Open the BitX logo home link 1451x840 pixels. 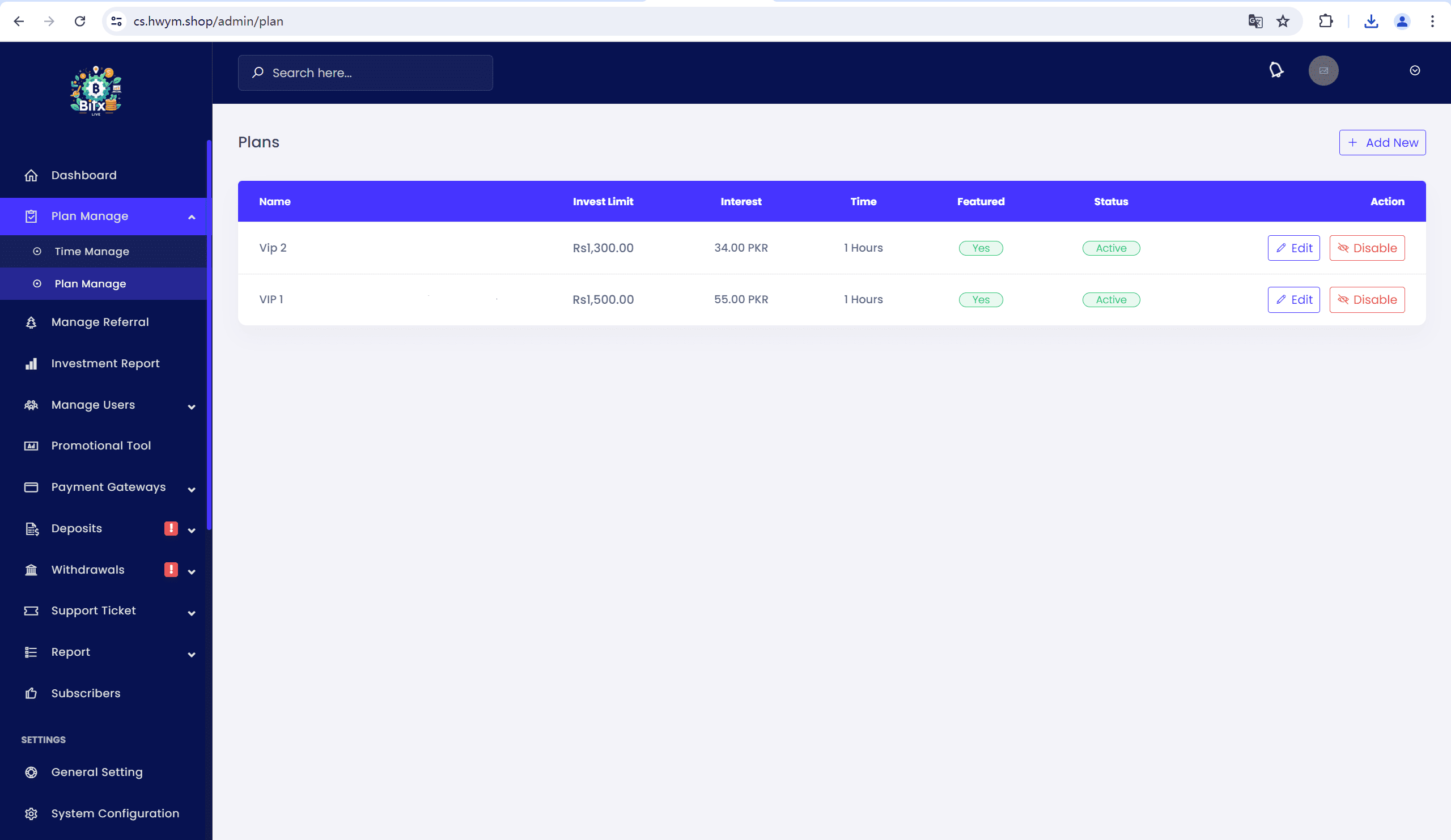96,91
